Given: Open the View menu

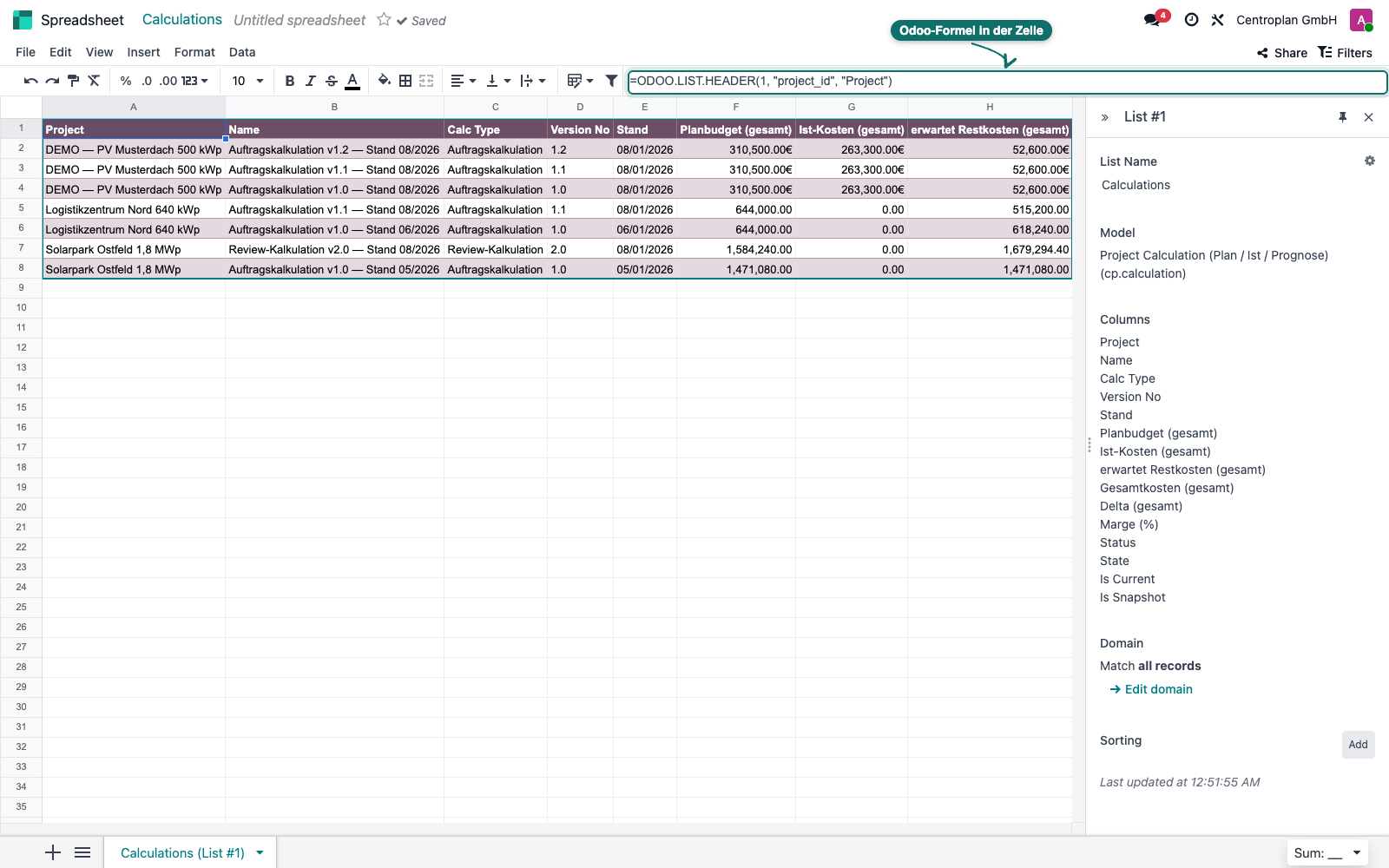Looking at the screenshot, I should tap(99, 52).
